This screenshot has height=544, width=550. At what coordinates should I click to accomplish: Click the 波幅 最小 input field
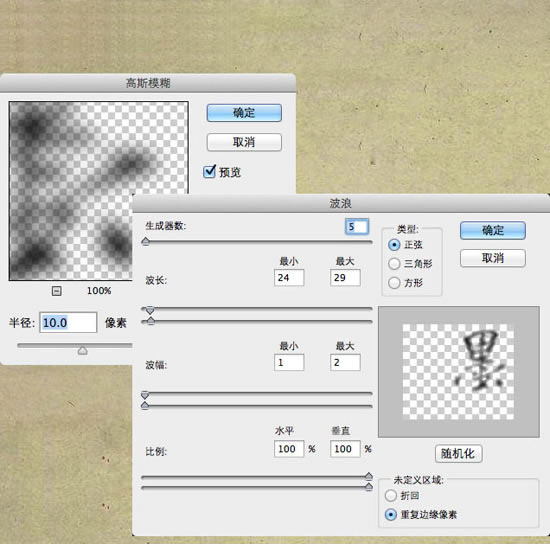289,363
